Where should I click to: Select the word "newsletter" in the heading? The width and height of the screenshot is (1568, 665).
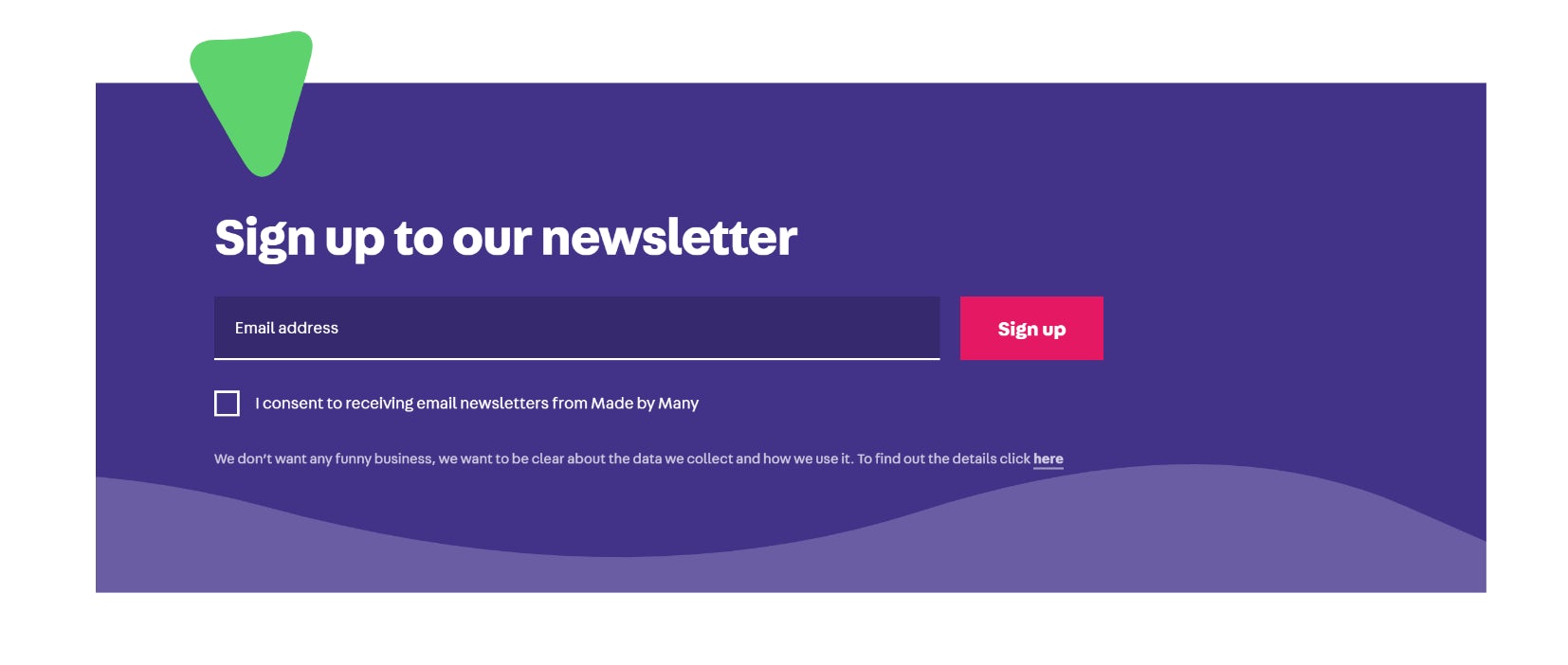pyautogui.click(x=668, y=238)
